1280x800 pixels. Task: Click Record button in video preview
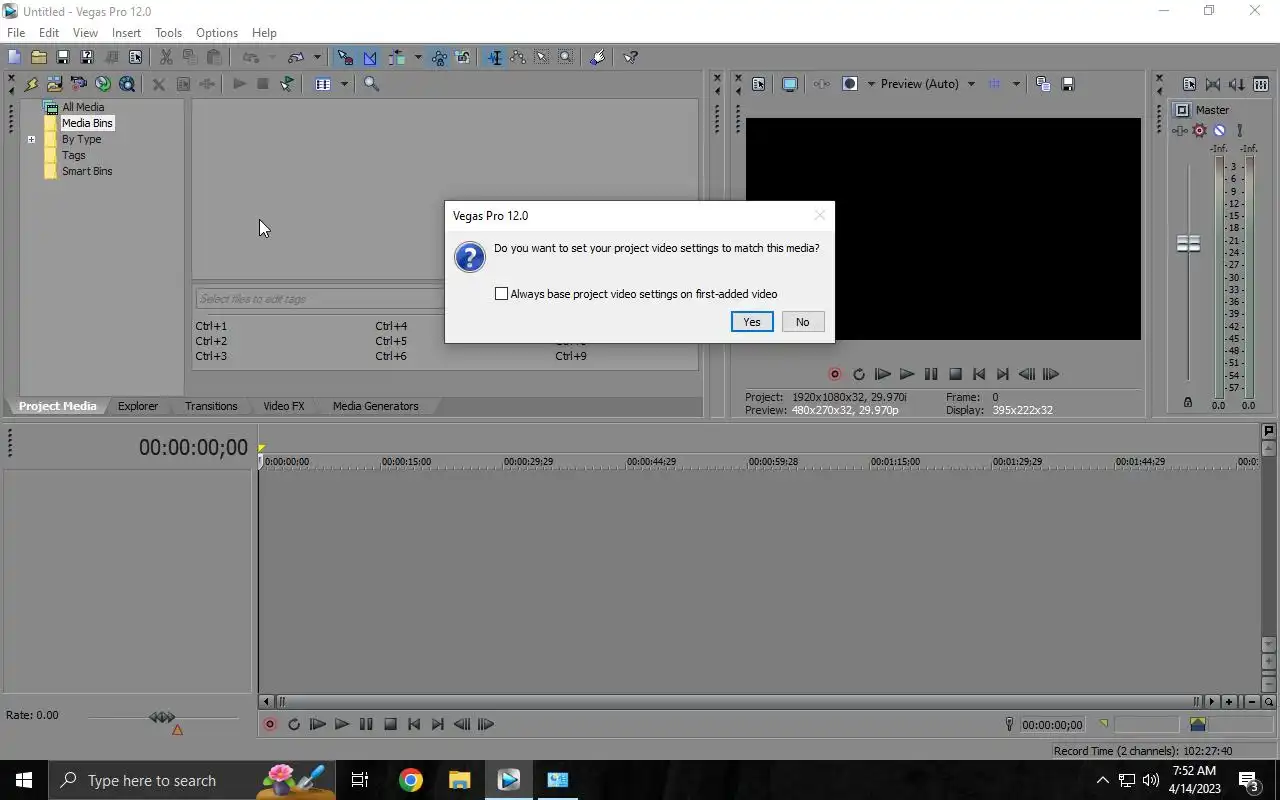(835, 374)
